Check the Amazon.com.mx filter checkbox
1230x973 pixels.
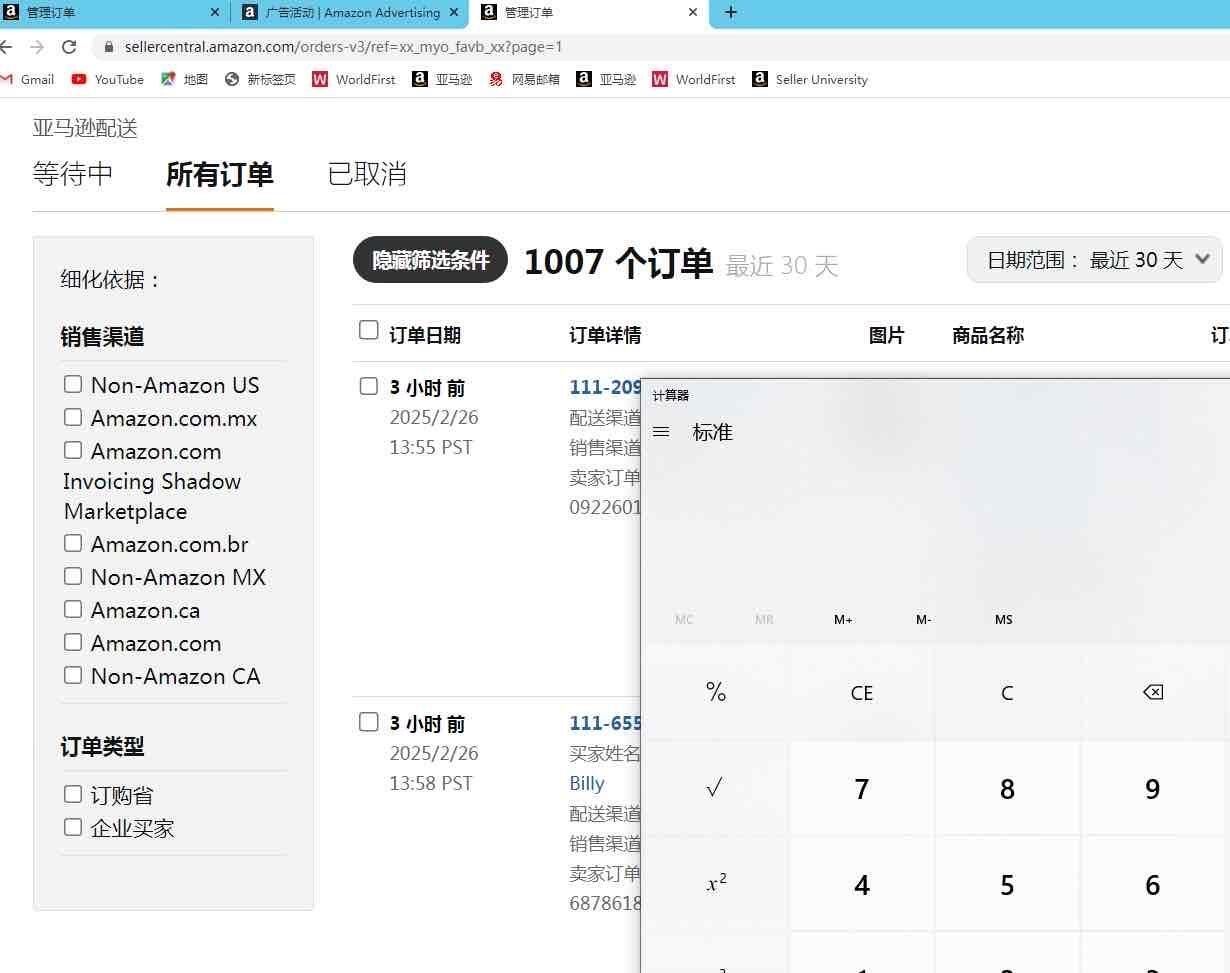pos(73,417)
